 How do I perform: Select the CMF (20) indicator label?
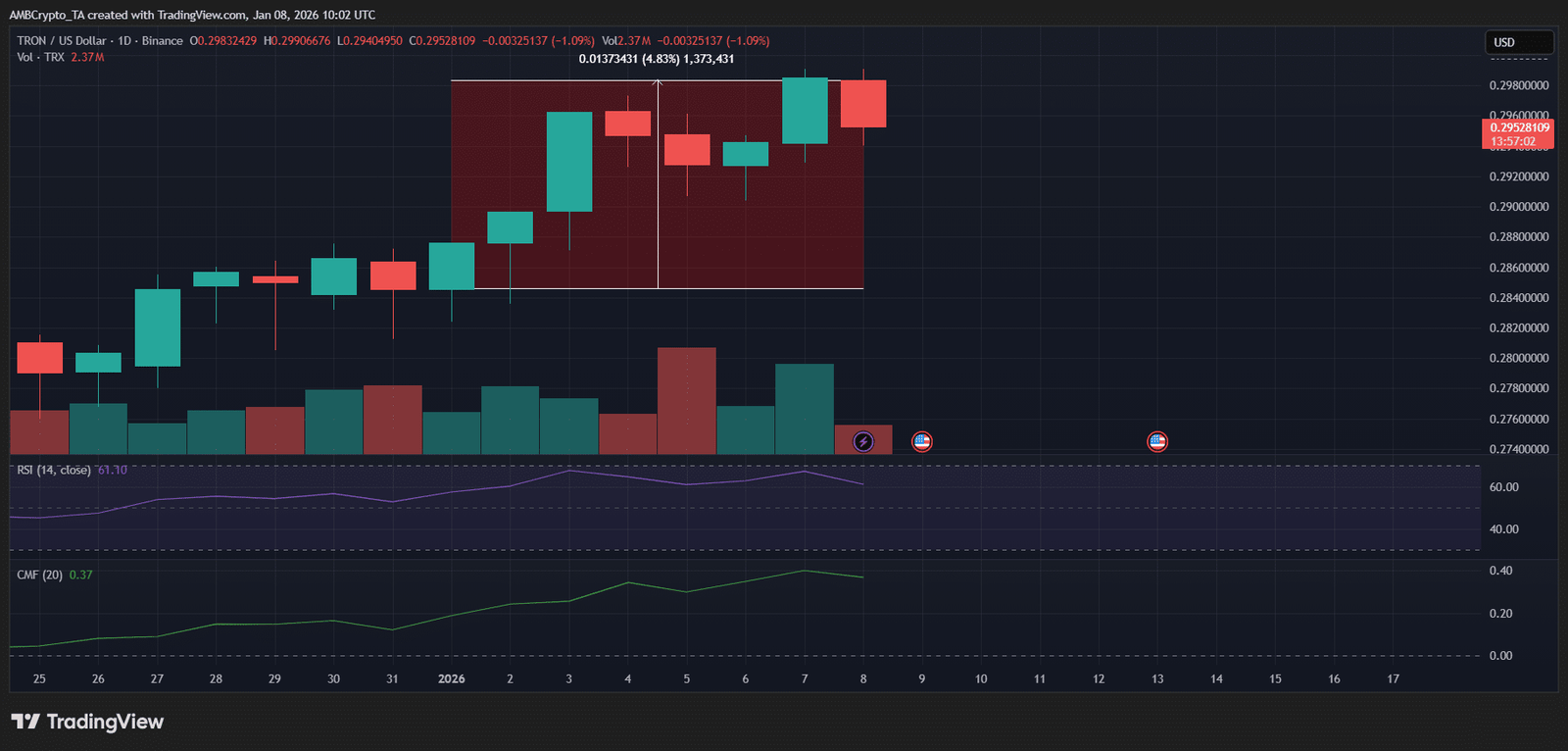[39, 575]
